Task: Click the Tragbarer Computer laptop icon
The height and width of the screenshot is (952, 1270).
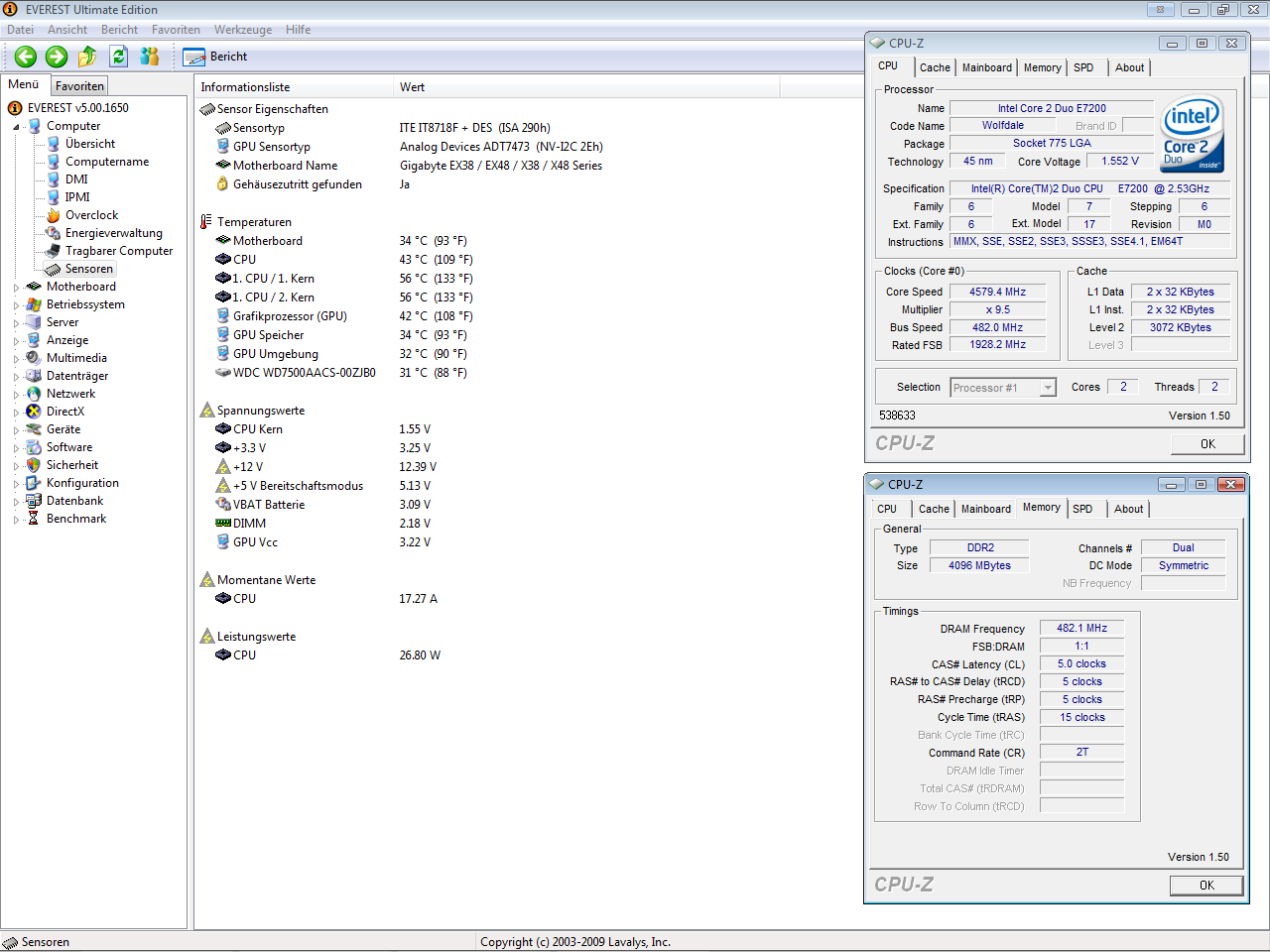Action: (54, 251)
